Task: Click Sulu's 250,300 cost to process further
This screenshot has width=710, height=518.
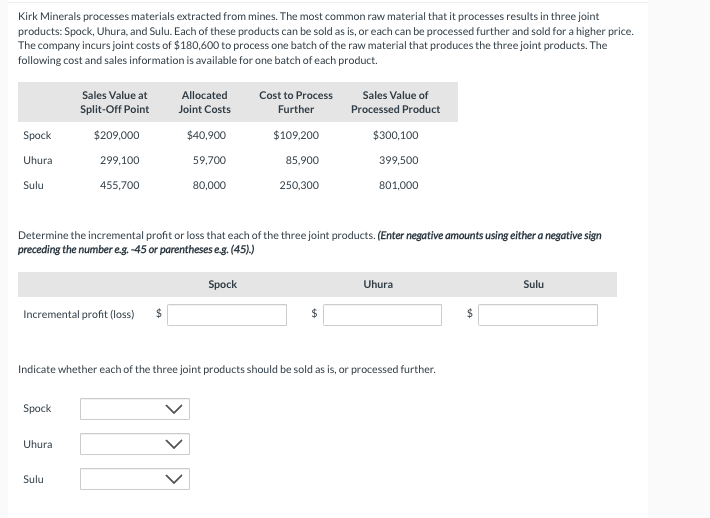Action: tap(299, 185)
